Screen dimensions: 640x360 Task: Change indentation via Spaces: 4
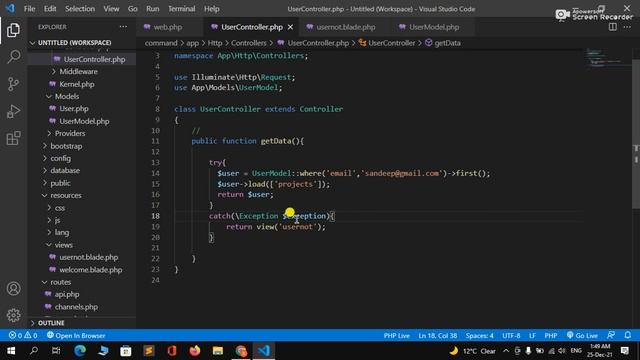pyautogui.click(x=480, y=336)
